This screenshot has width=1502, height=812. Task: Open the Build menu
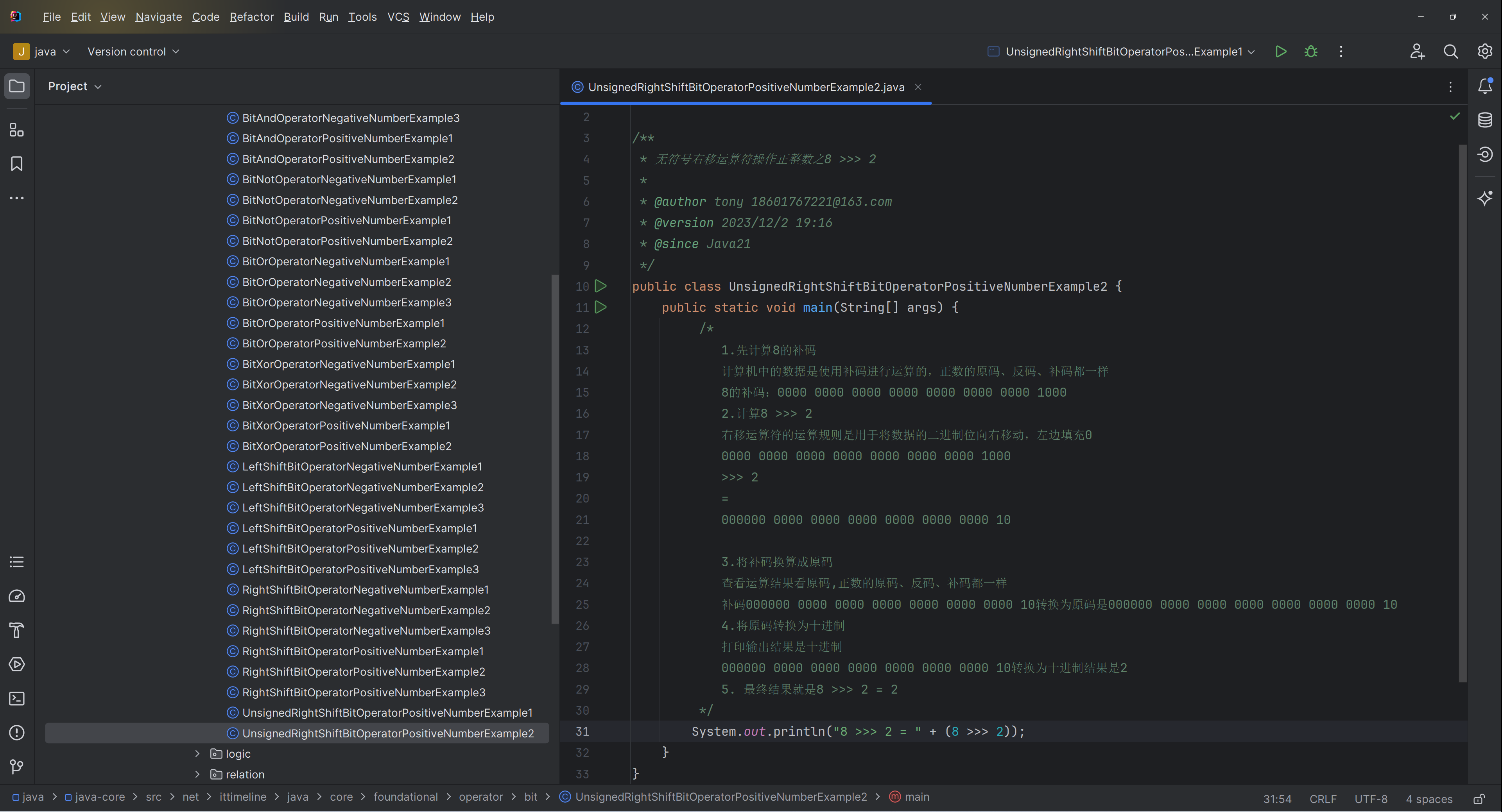point(296,17)
